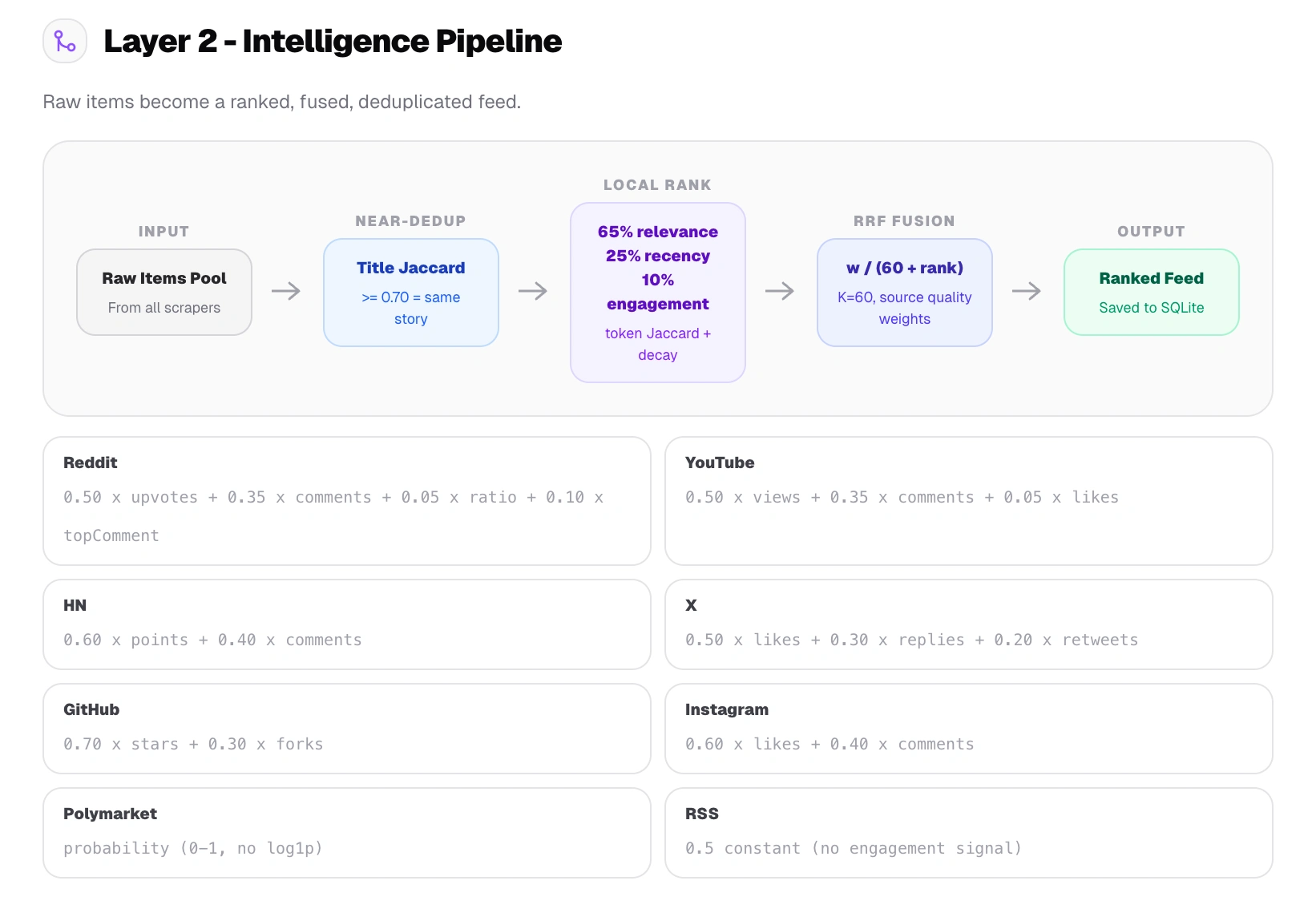1316x917 pixels.
Task: Click the arrow after Title Jaccard box
Action: pos(533,291)
